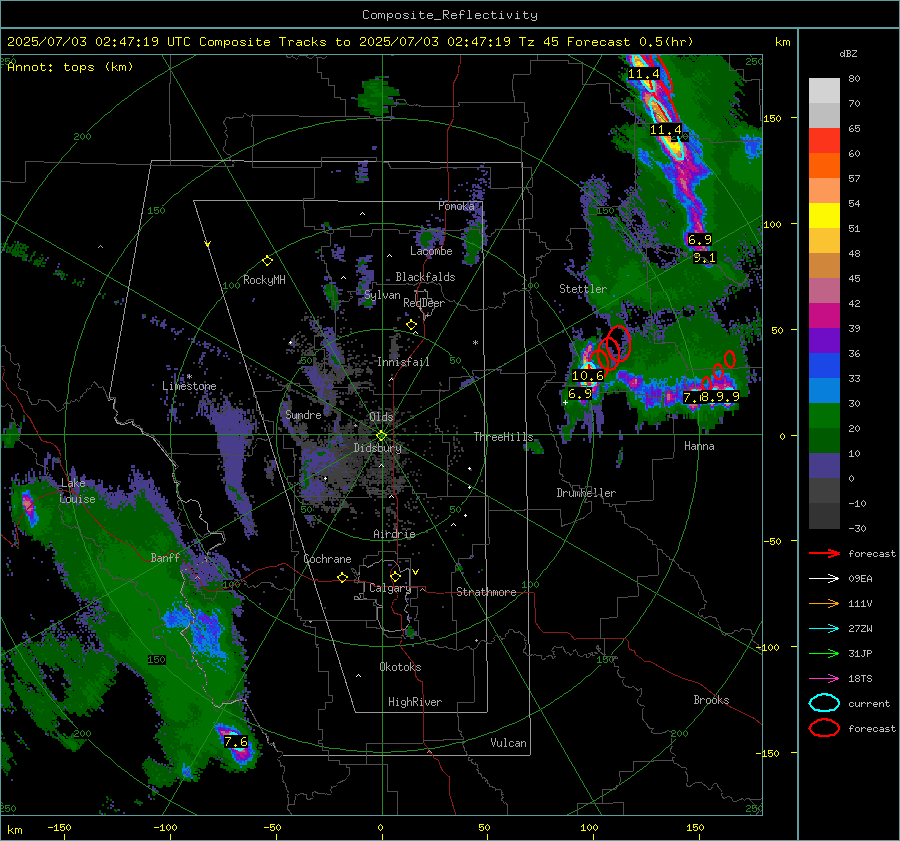900x841 pixels.
Task: Click the ThreeHills label
Action: coord(503,437)
